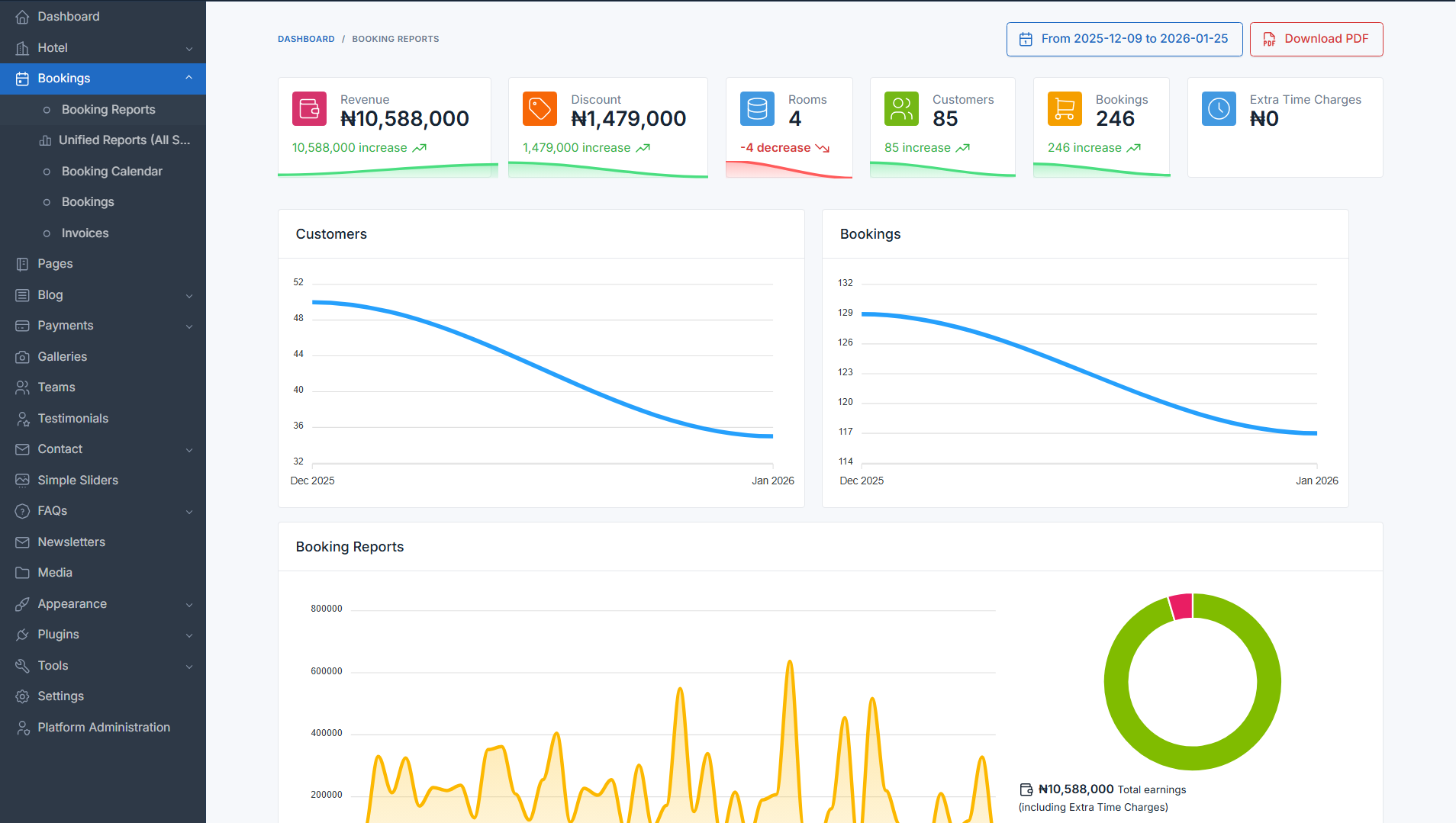Click the Settings gear icon in sidebar
Viewport: 1456px width, 823px height.
click(x=22, y=696)
